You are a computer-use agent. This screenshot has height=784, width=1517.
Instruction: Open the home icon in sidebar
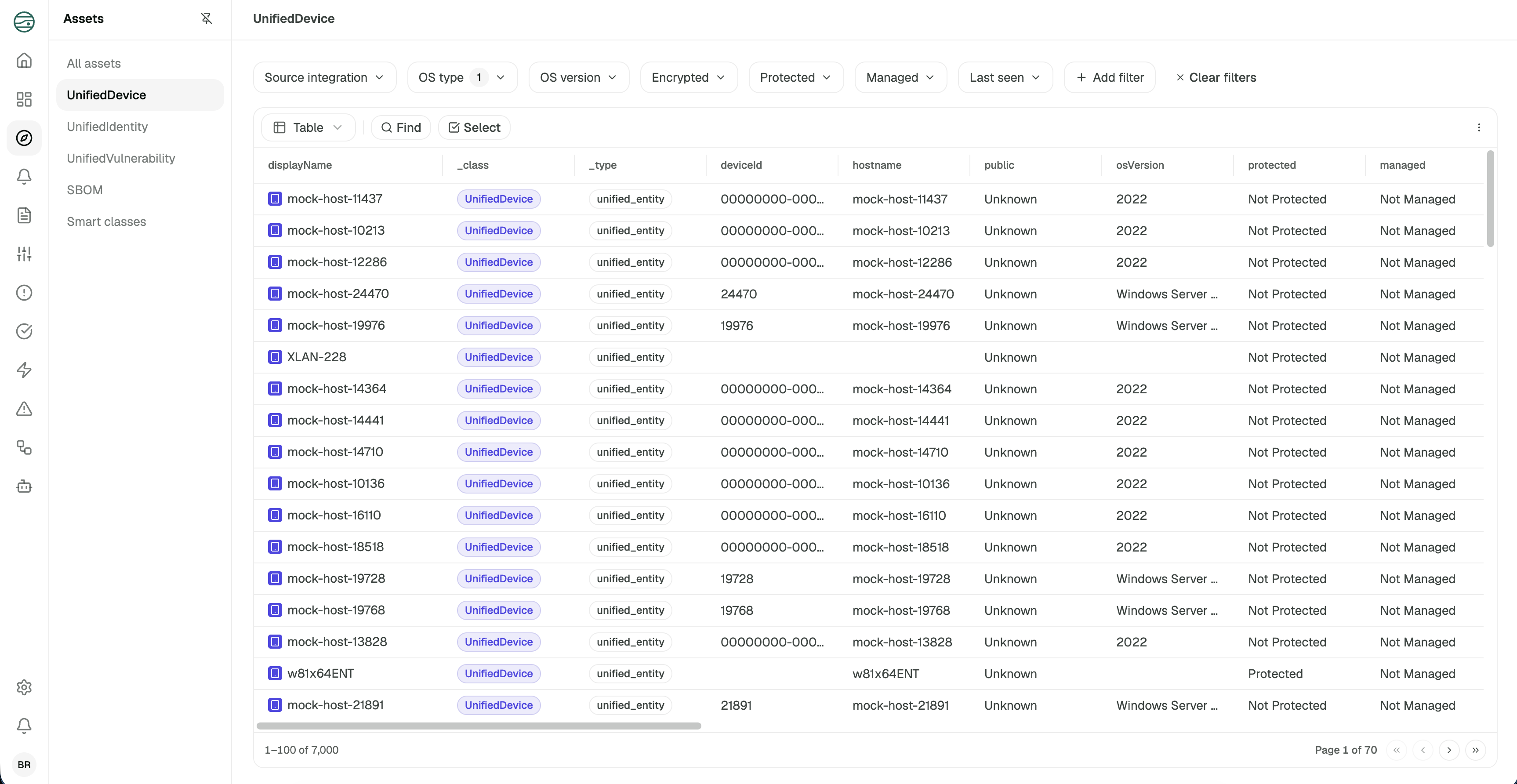point(24,61)
